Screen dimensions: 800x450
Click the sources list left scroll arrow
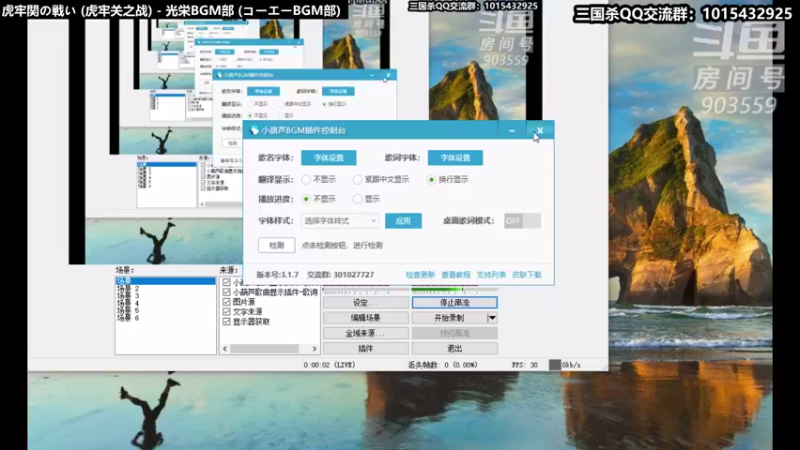pos(225,349)
